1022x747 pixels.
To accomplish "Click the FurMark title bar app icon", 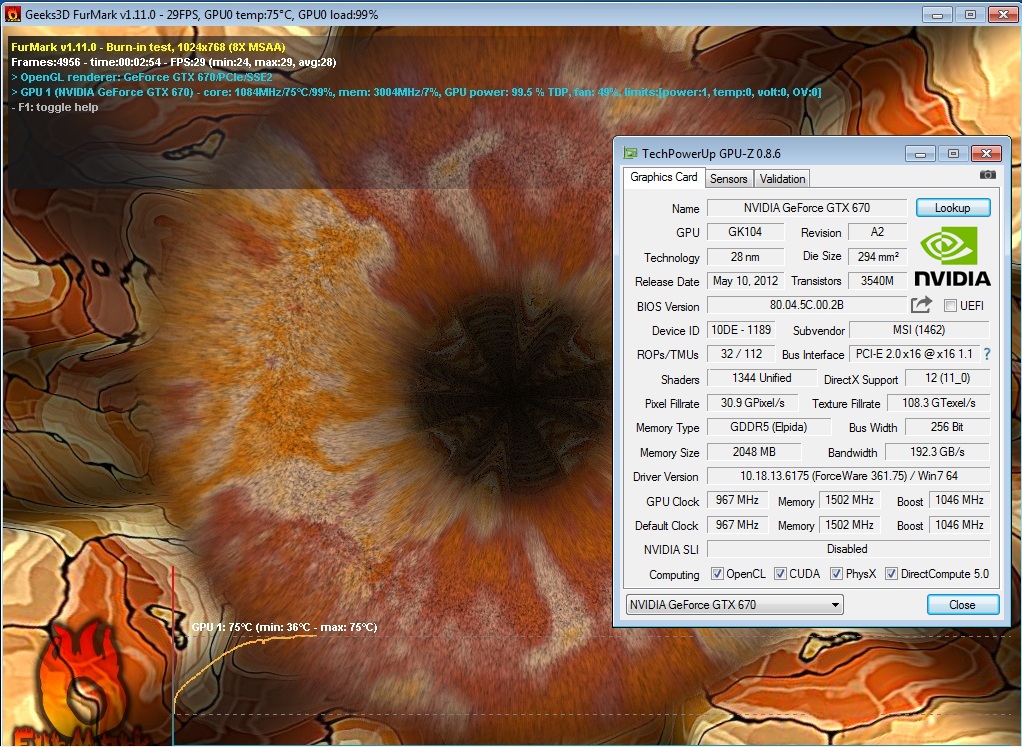I will (x=13, y=15).
